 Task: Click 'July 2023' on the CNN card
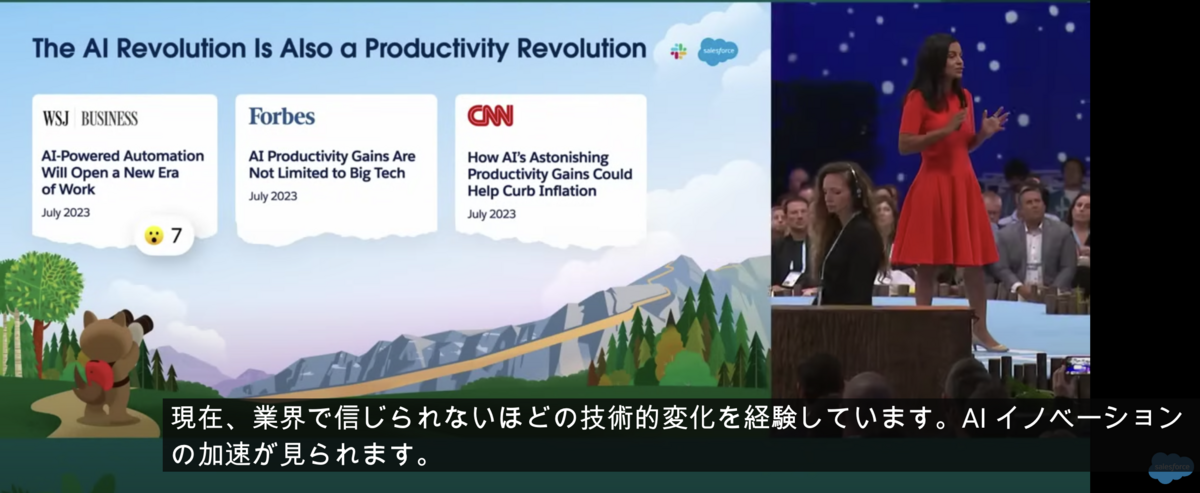(x=492, y=214)
